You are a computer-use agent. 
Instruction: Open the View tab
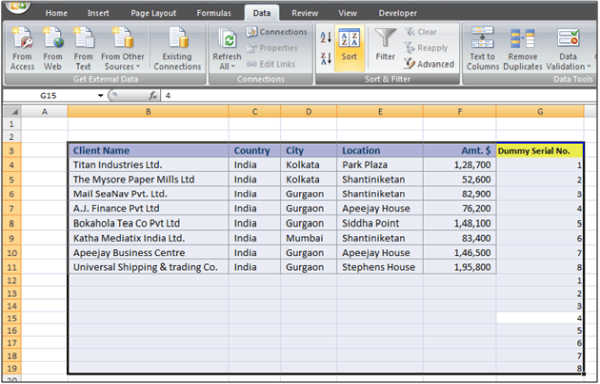tap(347, 13)
